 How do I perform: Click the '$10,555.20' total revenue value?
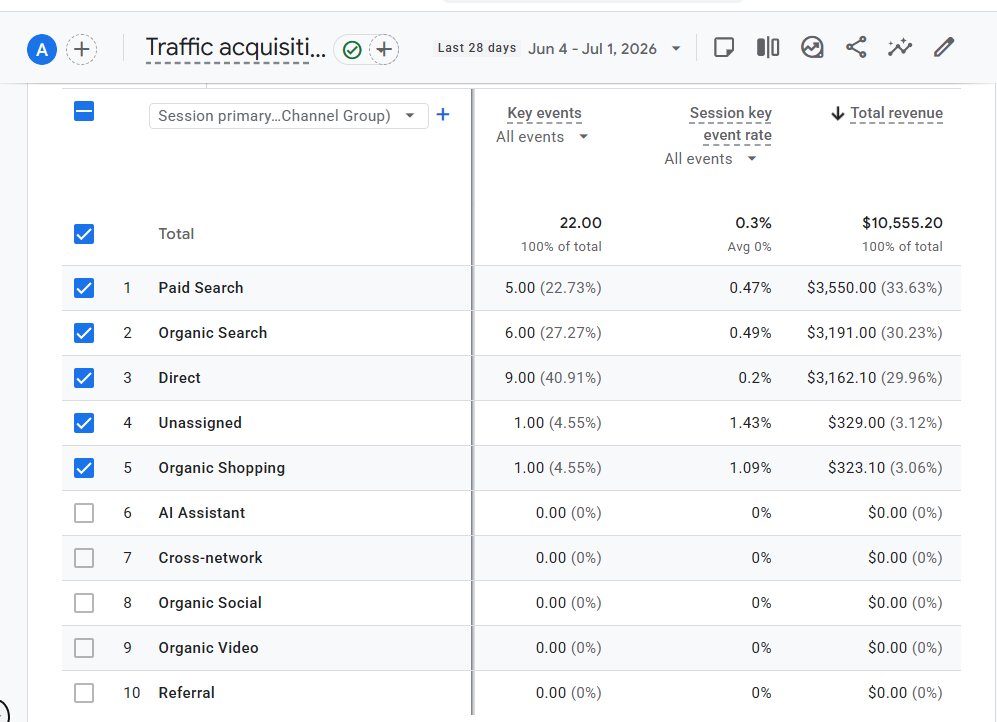(x=902, y=223)
